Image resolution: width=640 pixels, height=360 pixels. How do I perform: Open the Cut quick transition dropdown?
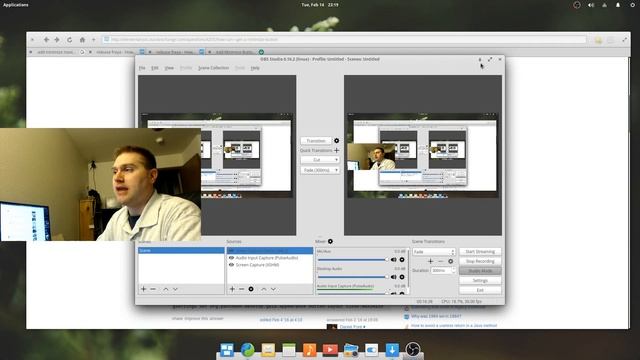[x=320, y=160]
